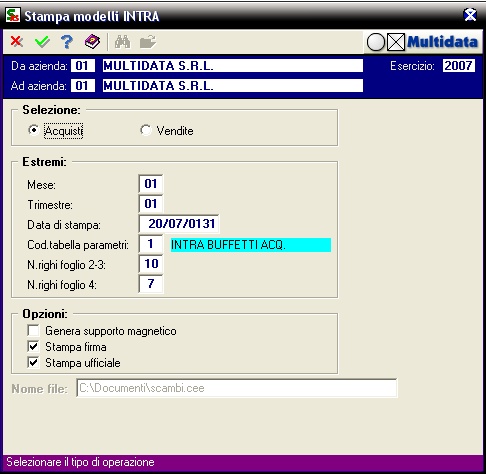Click the red X cancel icon
This screenshot has width=486, height=474.
pyautogui.click(x=16, y=42)
